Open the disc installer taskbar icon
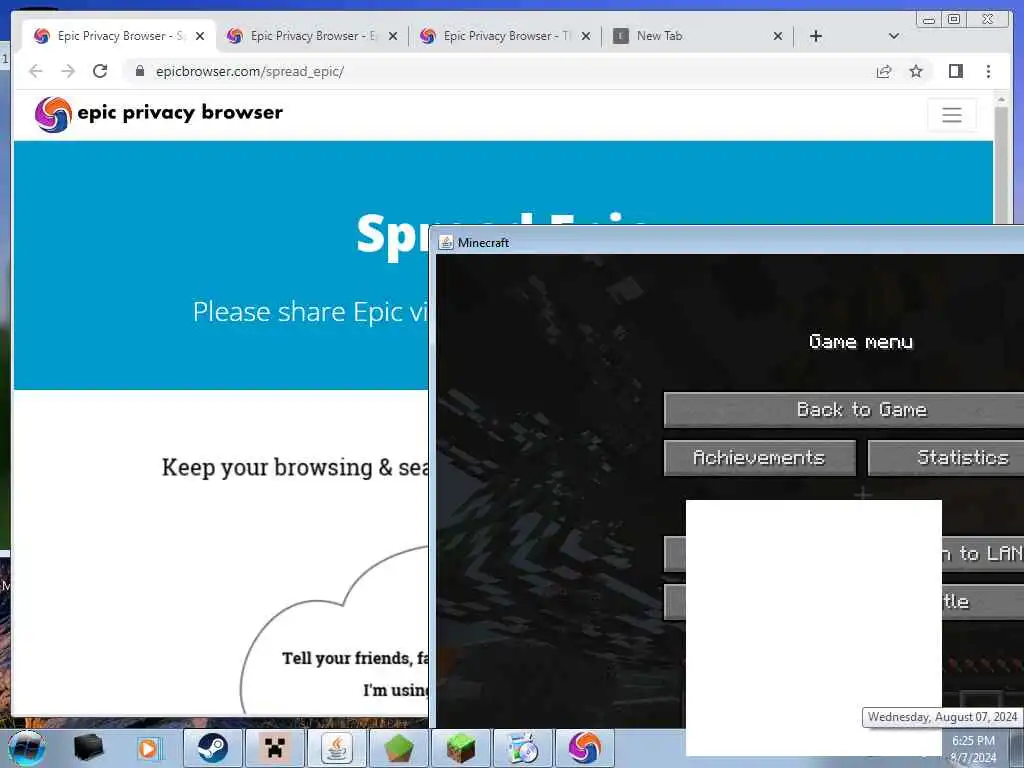The image size is (1024, 768). [x=522, y=748]
